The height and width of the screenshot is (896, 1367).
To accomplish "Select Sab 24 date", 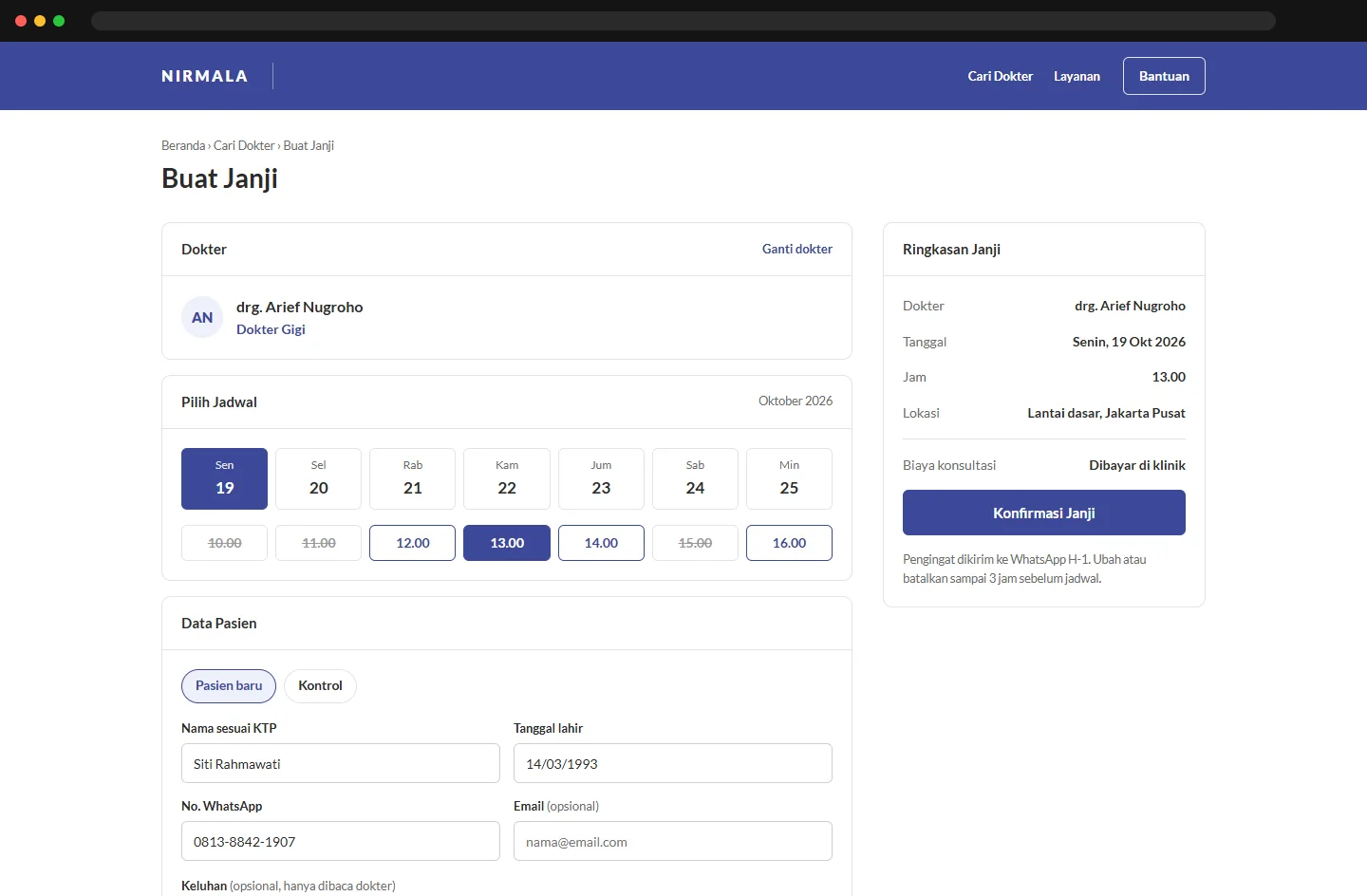I will click(695, 478).
